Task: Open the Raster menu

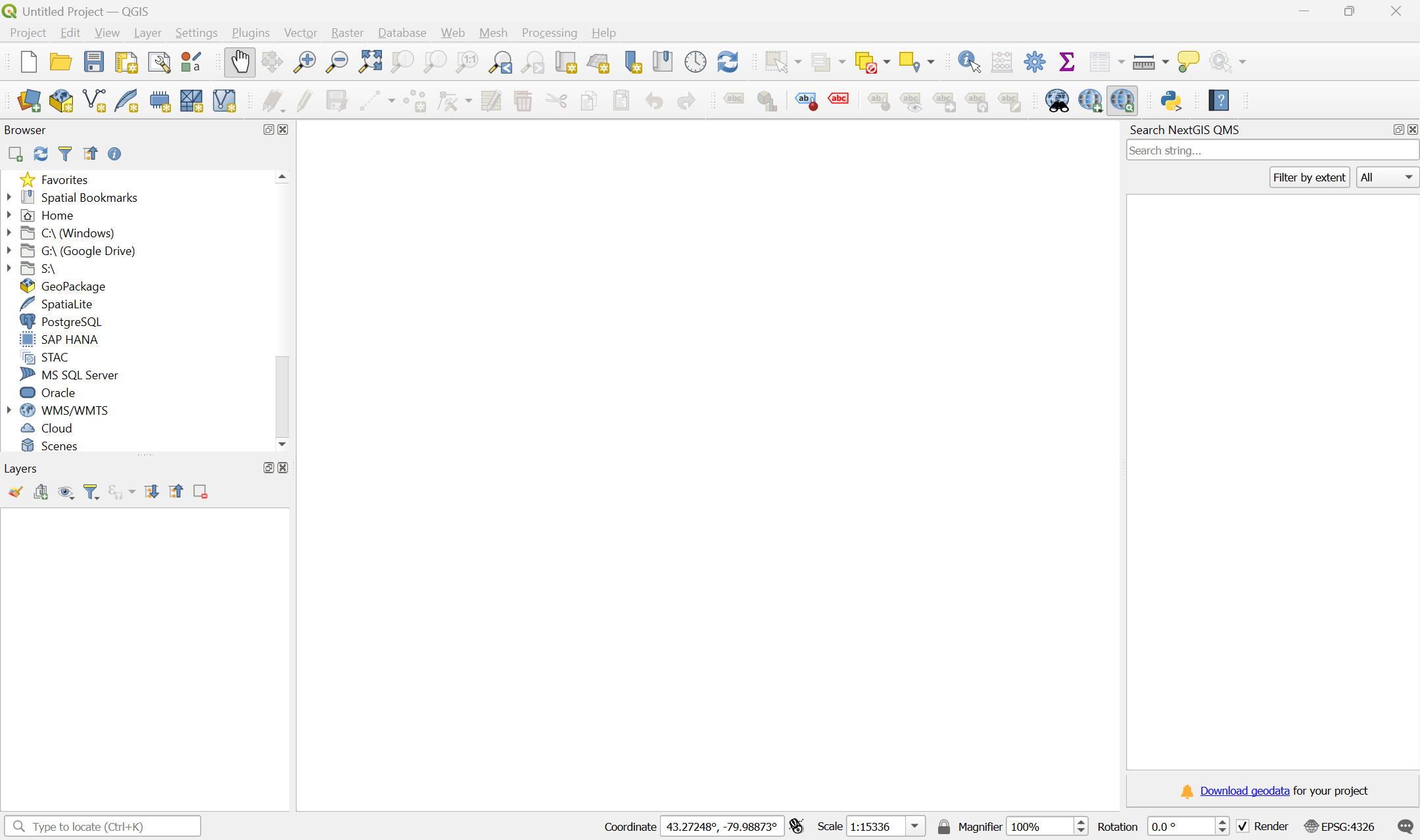Action: (347, 32)
